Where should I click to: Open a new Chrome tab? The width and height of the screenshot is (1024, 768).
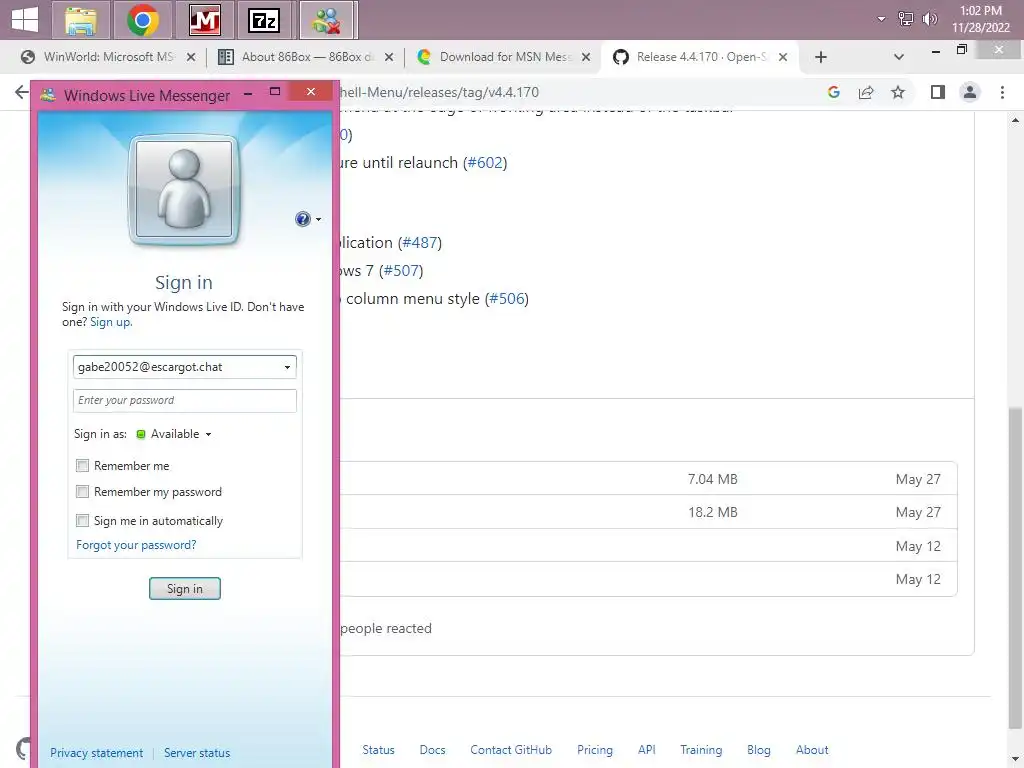point(821,57)
